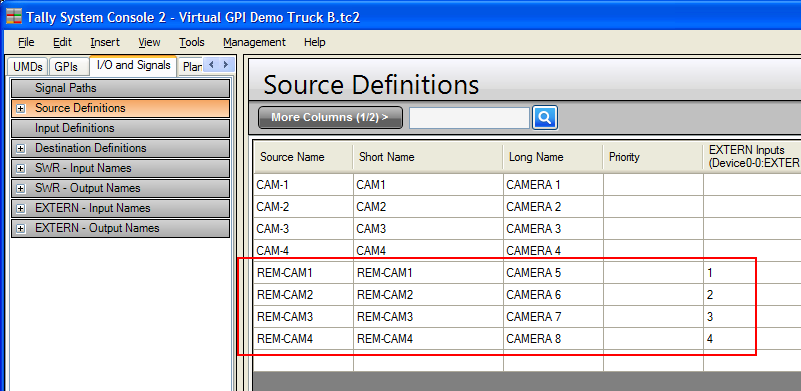Click REM-CAM1 in Short Name column
The image size is (801, 391).
[428, 273]
